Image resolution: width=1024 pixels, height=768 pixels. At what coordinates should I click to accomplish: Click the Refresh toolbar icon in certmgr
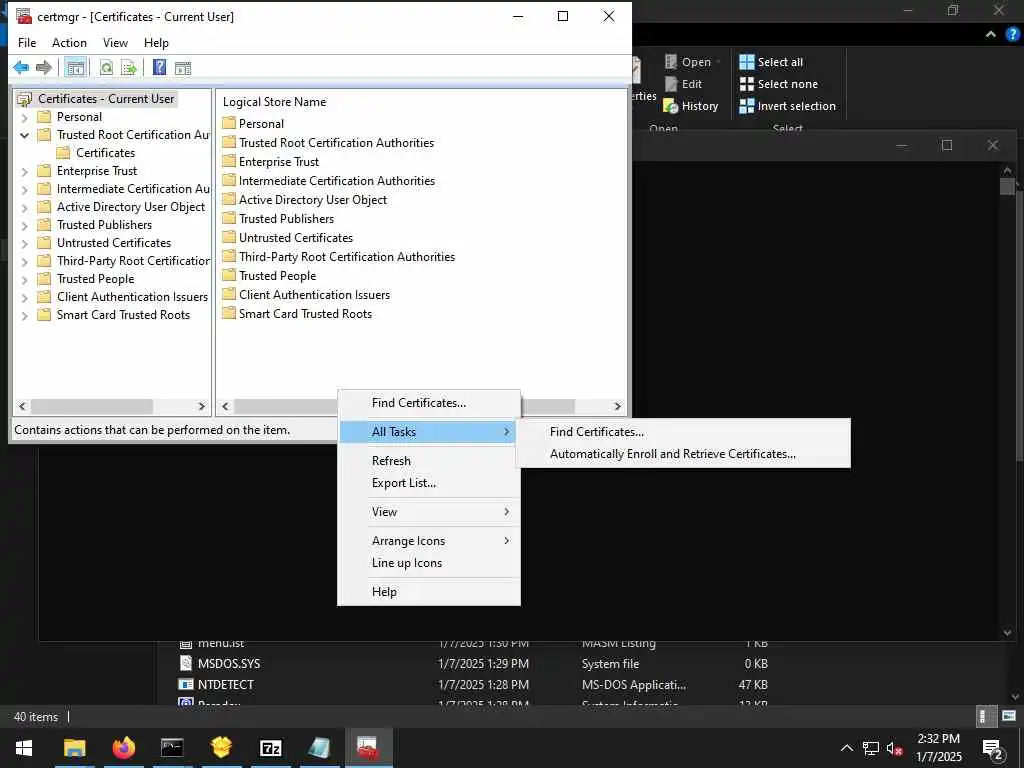[x=106, y=67]
